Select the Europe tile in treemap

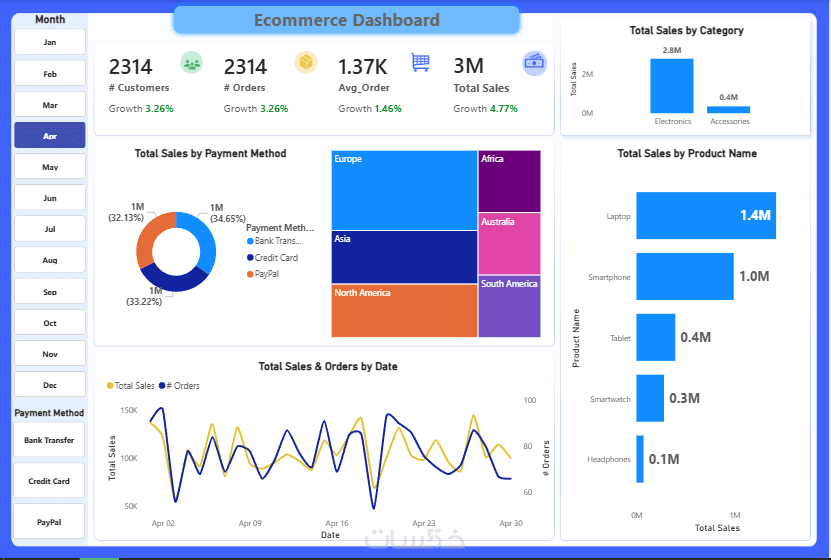click(x=404, y=190)
